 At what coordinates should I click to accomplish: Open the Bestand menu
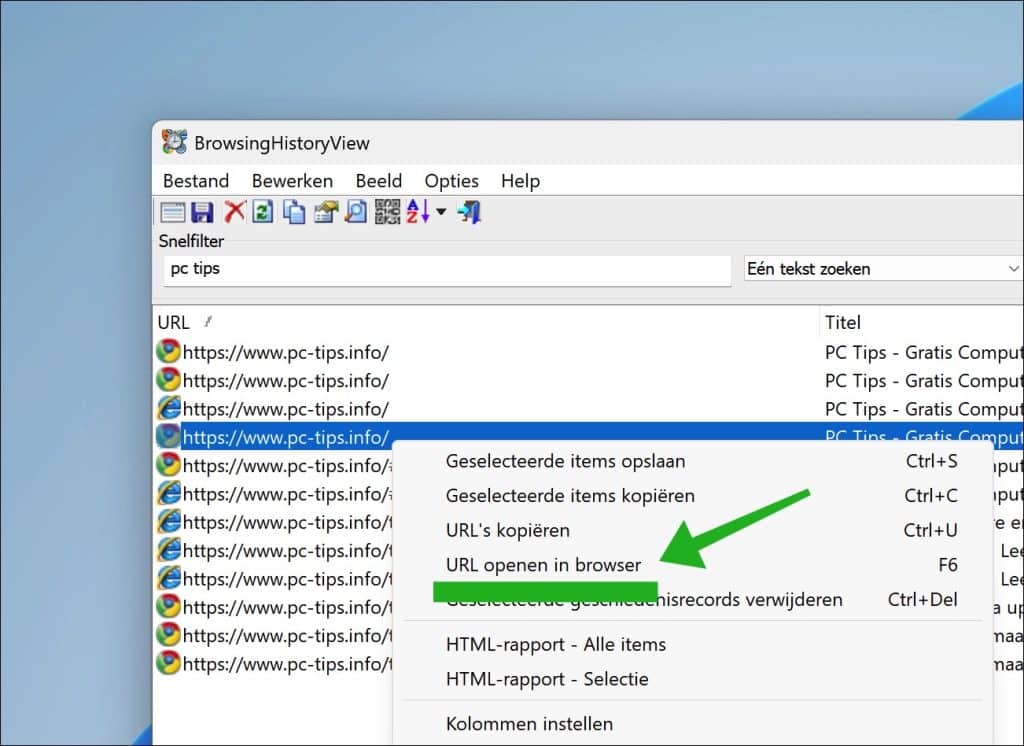[196, 181]
